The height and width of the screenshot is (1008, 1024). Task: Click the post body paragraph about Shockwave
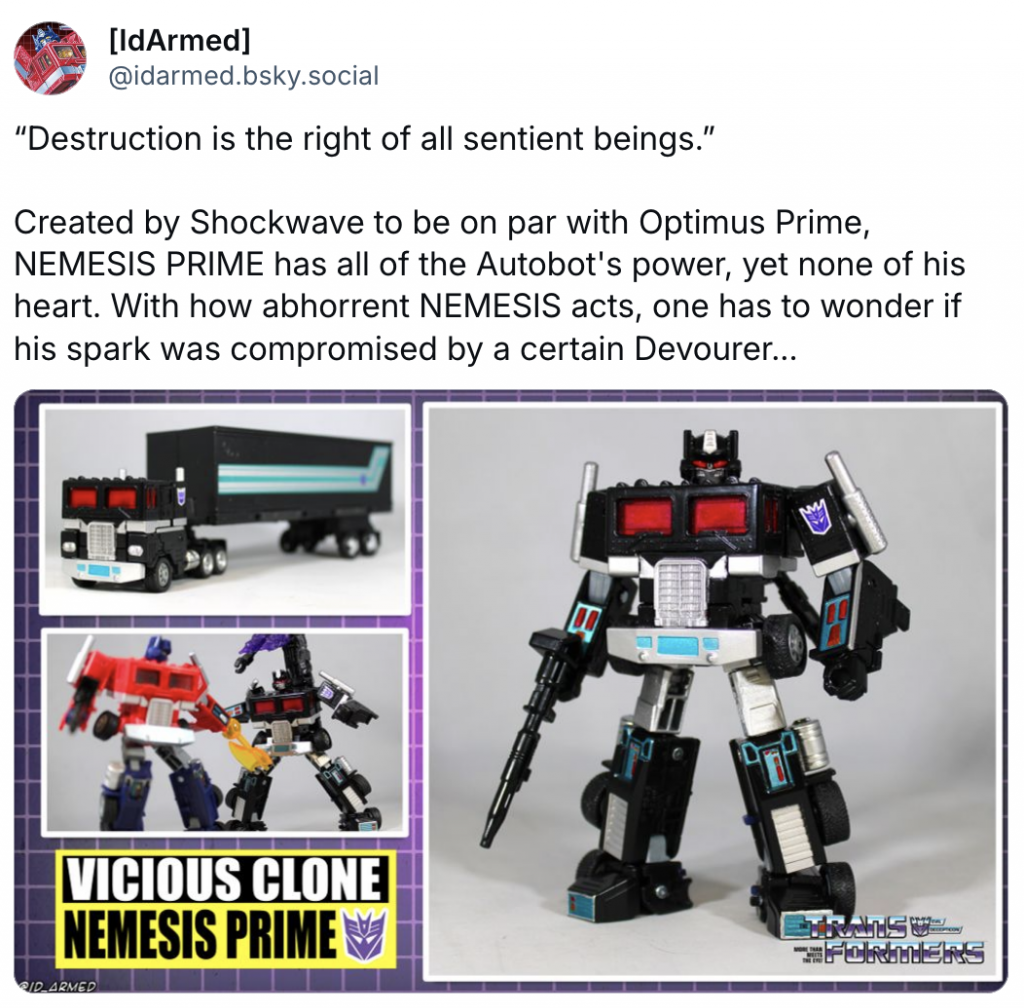489,285
